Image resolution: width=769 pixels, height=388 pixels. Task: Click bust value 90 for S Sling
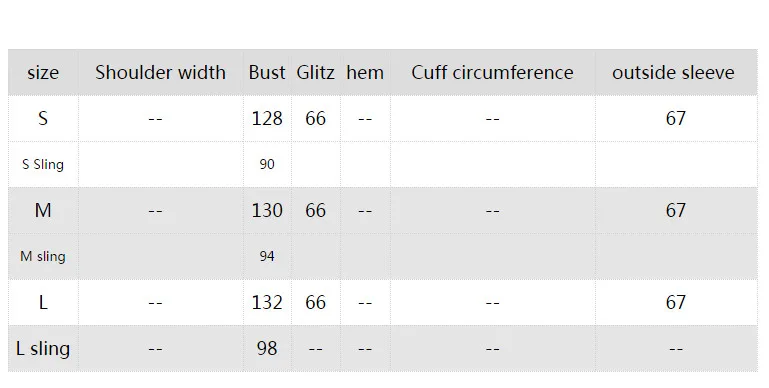pyautogui.click(x=267, y=164)
